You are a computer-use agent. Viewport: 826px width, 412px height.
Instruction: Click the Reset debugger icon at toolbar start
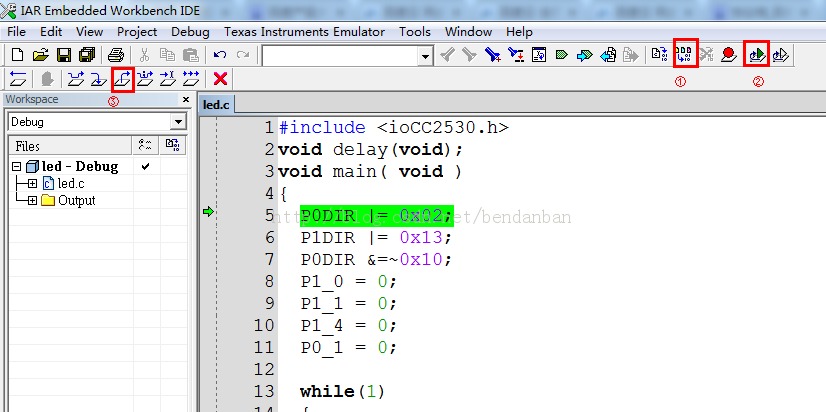(18, 78)
